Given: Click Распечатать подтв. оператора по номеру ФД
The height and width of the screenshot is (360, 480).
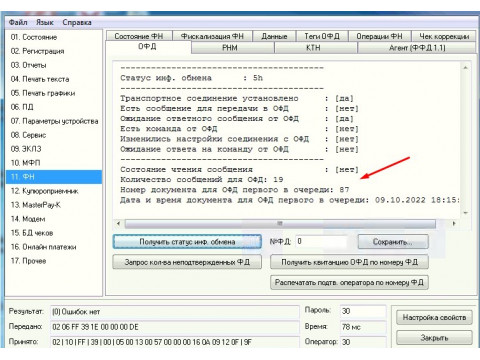Looking at the screenshot, I should 349,282.
